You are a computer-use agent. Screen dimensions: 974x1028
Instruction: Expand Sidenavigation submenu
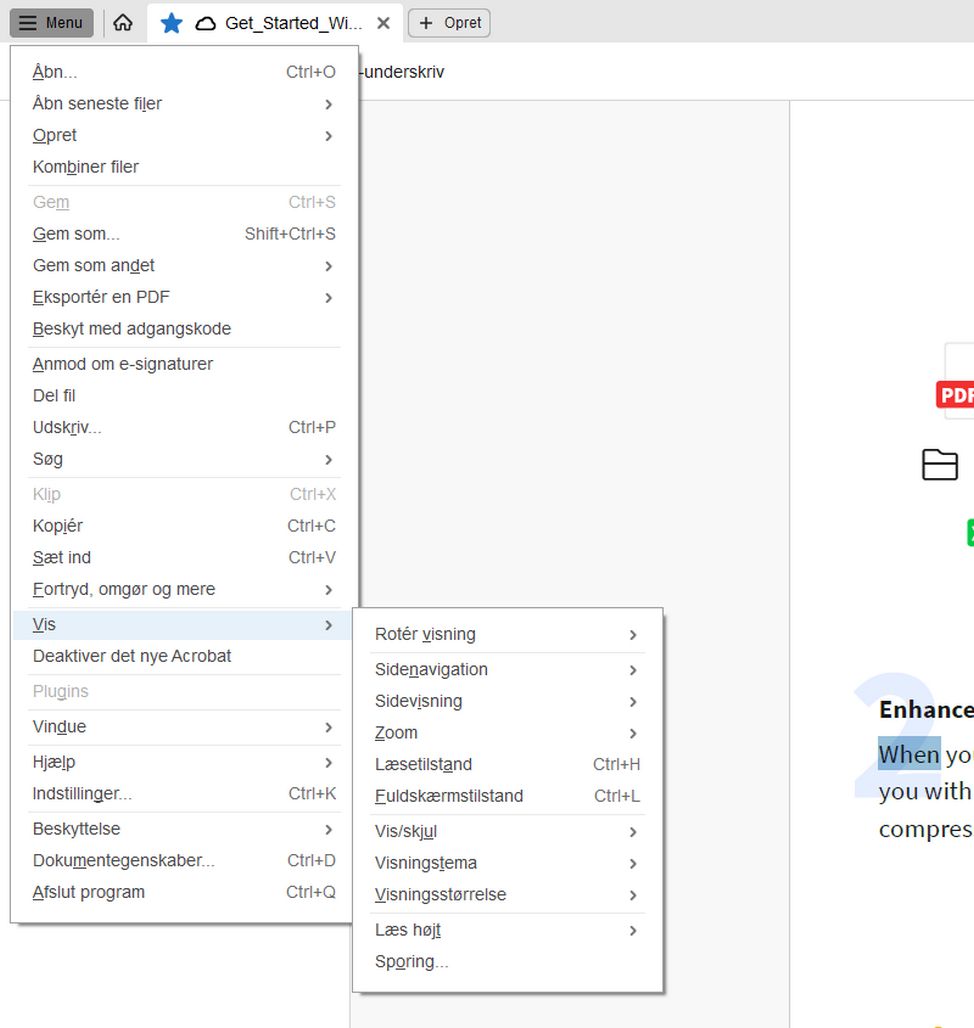tap(507, 669)
